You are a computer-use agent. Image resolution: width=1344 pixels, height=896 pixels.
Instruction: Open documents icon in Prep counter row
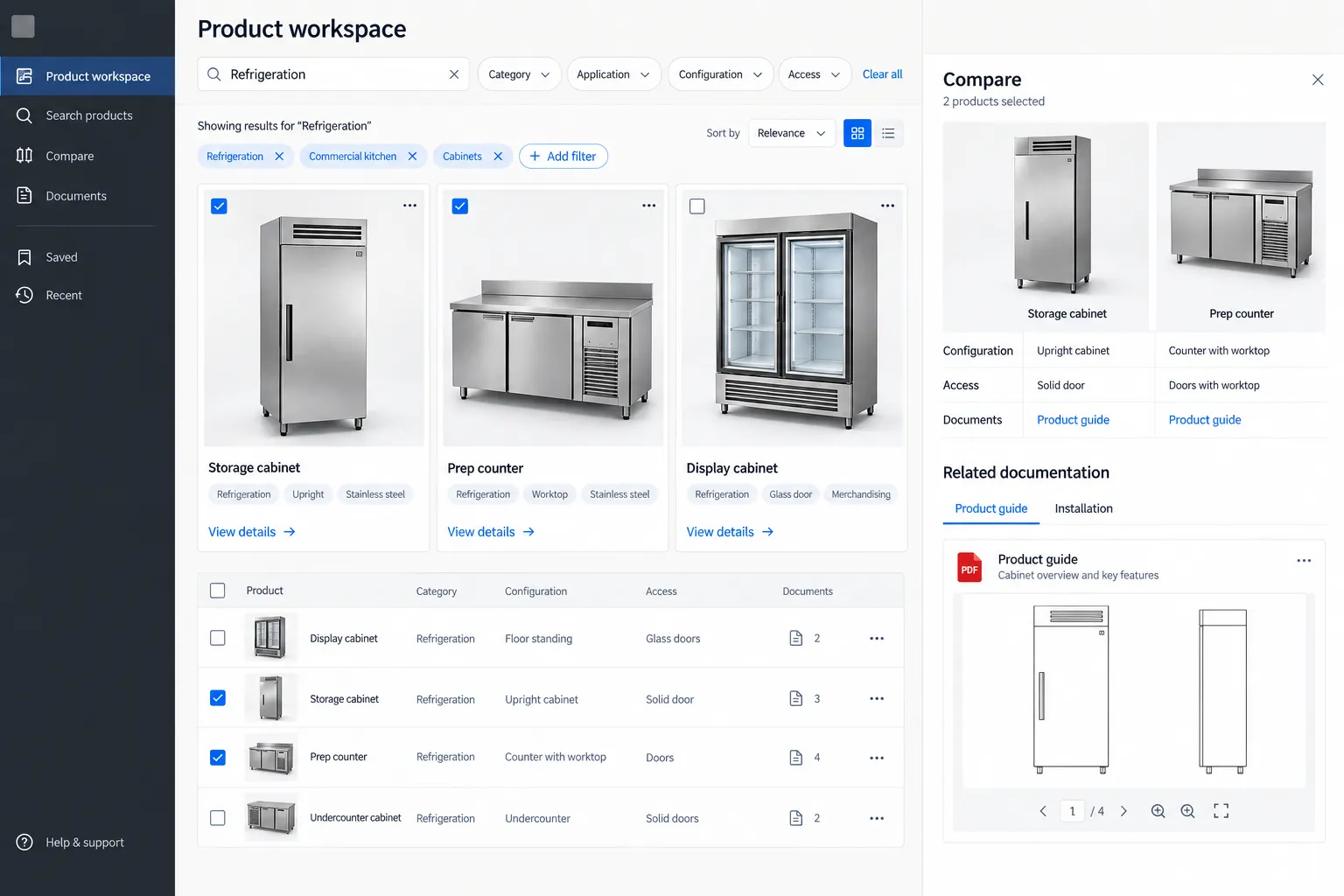point(796,758)
